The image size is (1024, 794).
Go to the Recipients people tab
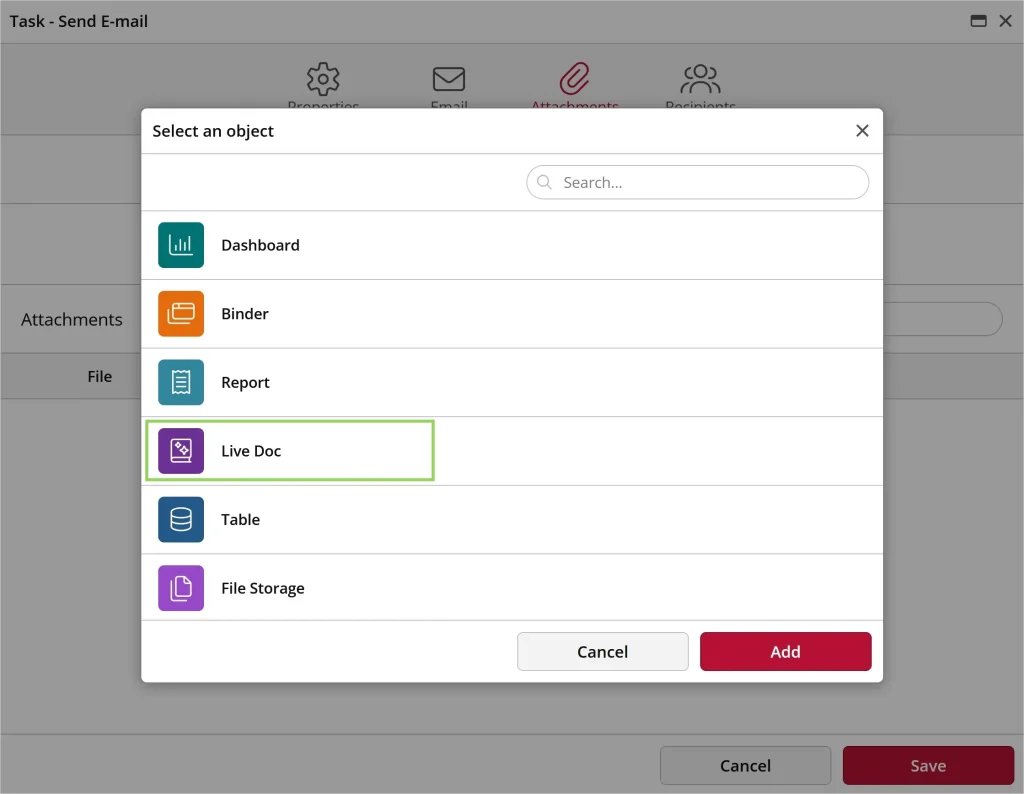700,81
